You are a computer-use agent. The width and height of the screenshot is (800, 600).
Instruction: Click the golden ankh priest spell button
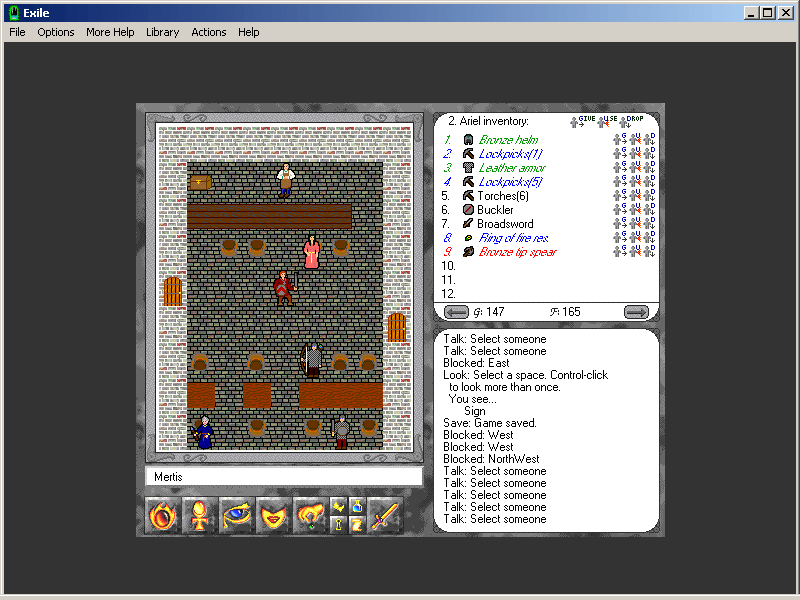pyautogui.click(x=199, y=515)
